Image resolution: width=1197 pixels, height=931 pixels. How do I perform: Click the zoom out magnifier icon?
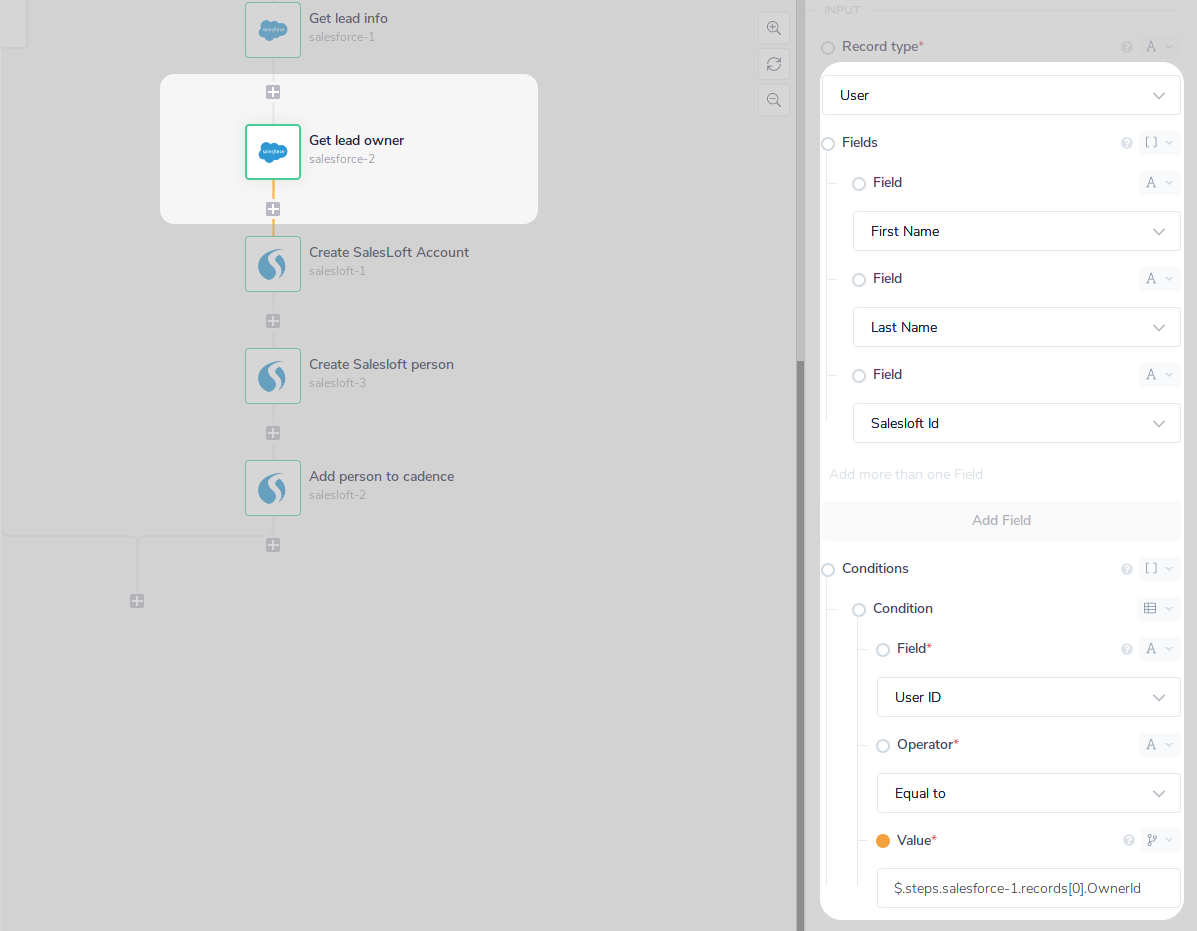coord(773,100)
